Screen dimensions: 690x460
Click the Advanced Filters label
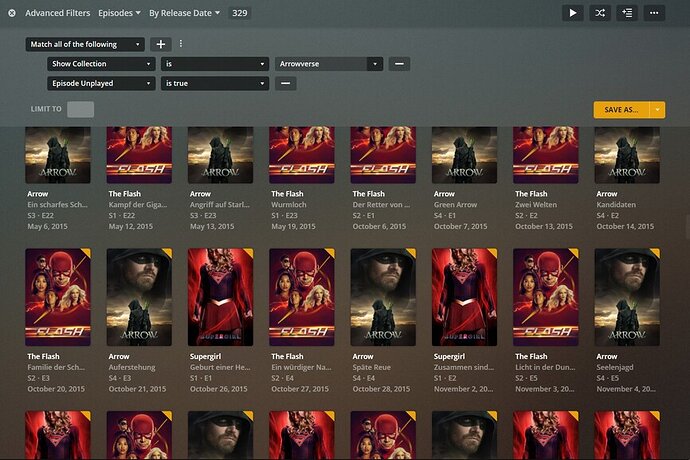[x=58, y=13]
